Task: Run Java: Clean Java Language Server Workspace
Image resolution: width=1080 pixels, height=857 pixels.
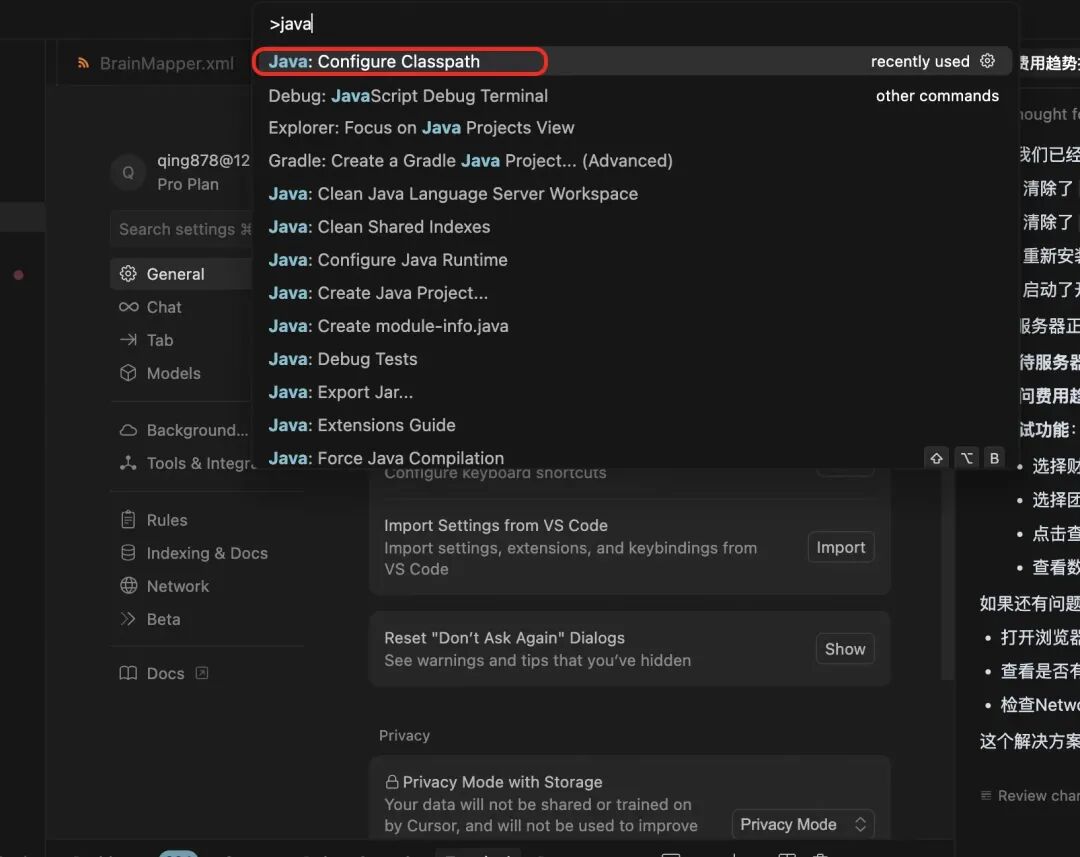Action: point(632,194)
